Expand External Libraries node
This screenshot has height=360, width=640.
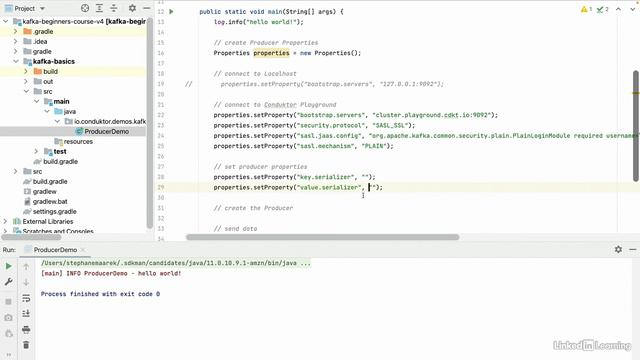tap(5, 221)
